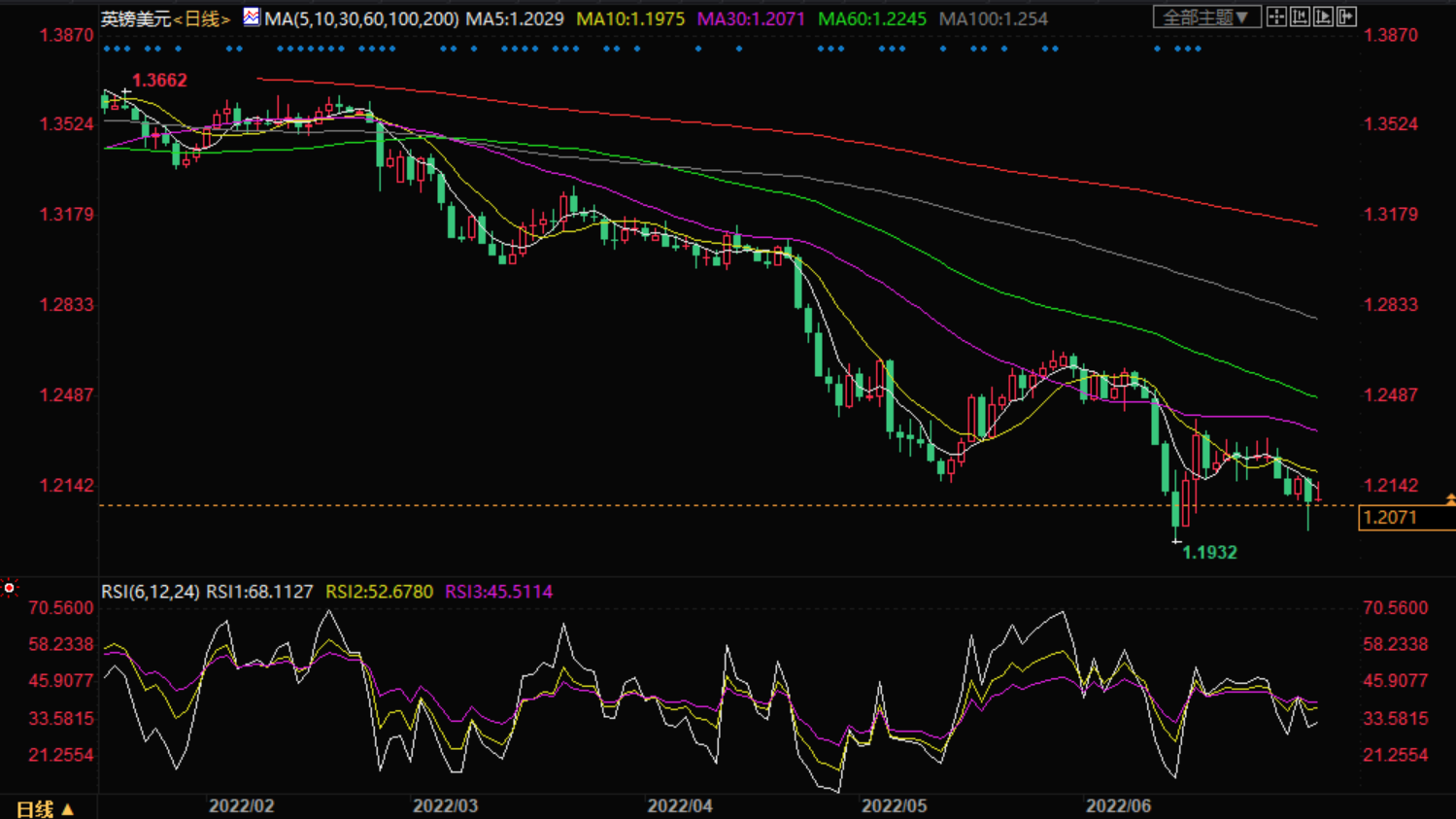Screen dimensions: 1456x819
Task: Click the right axis 1.2487 price label
Action: point(1391,395)
